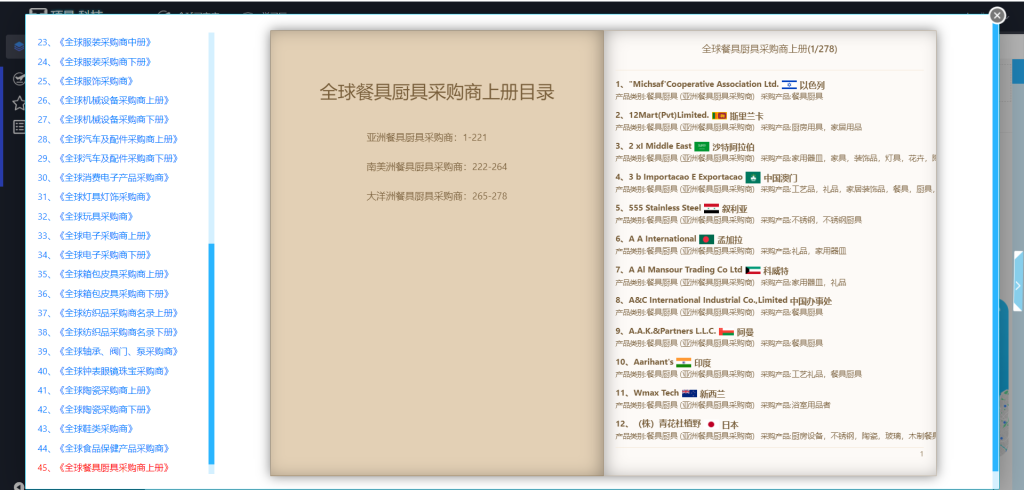This screenshot has width=1024, height=490.
Task: Close the buyer catalog popup
Action: coord(996,15)
